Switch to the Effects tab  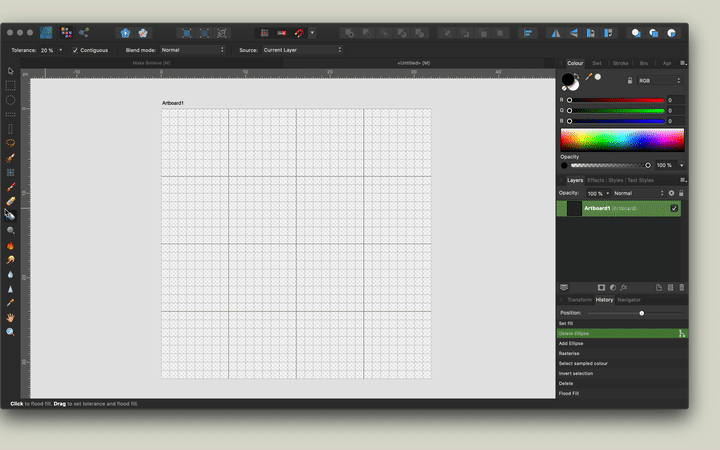pos(596,180)
